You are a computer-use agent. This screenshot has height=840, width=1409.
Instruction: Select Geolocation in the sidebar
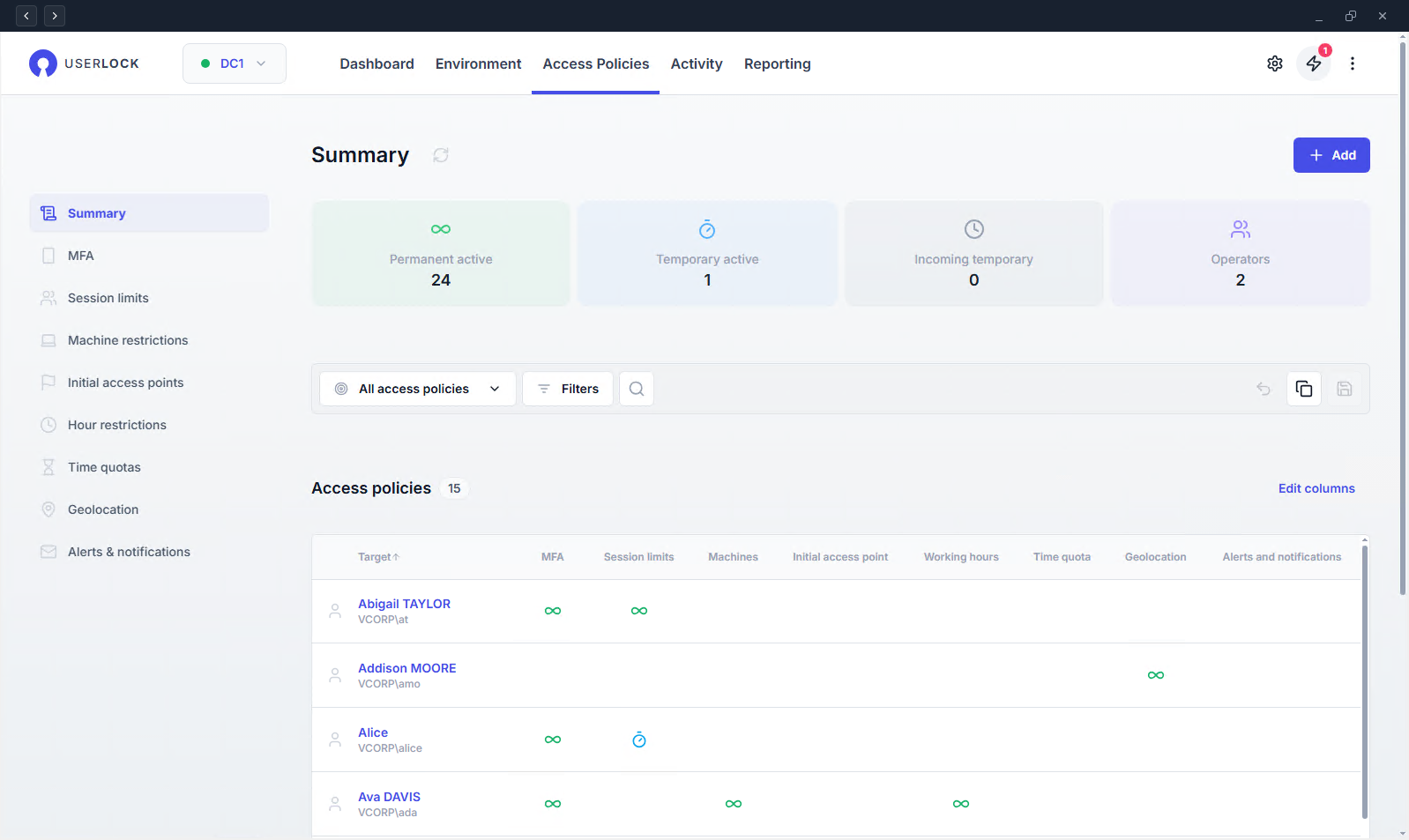click(x=103, y=509)
